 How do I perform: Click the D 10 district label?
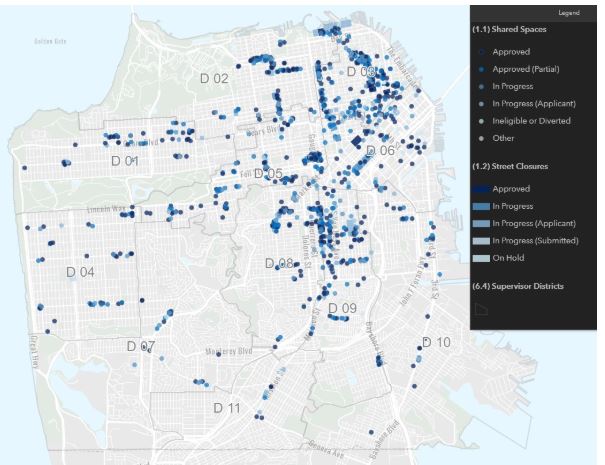pos(436,342)
